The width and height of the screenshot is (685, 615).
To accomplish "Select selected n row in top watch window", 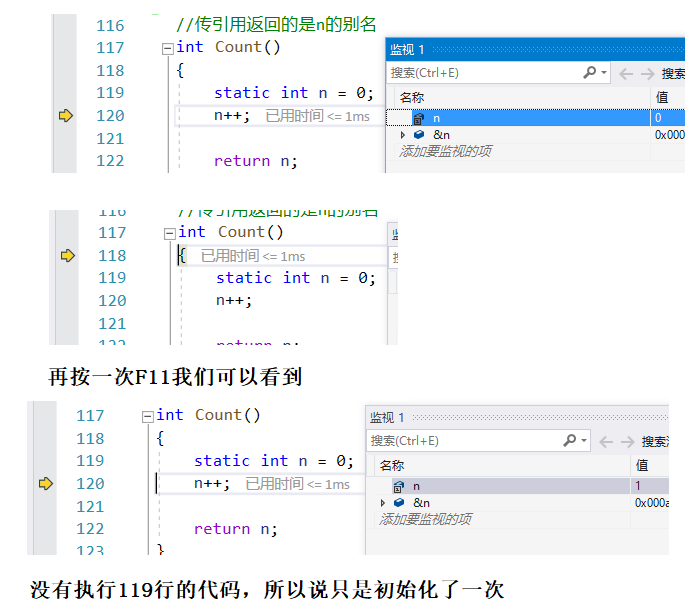I will (x=535, y=118).
